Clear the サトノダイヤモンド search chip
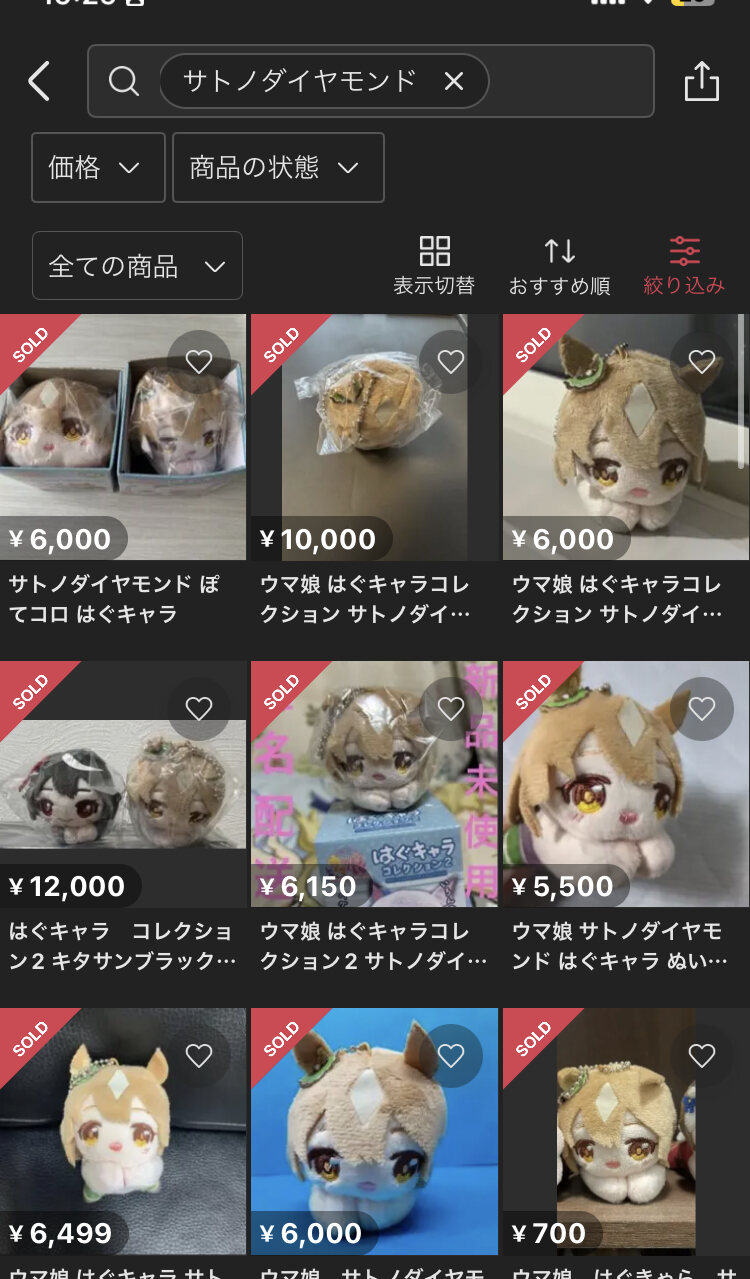The height and width of the screenshot is (1279, 750). (x=454, y=81)
